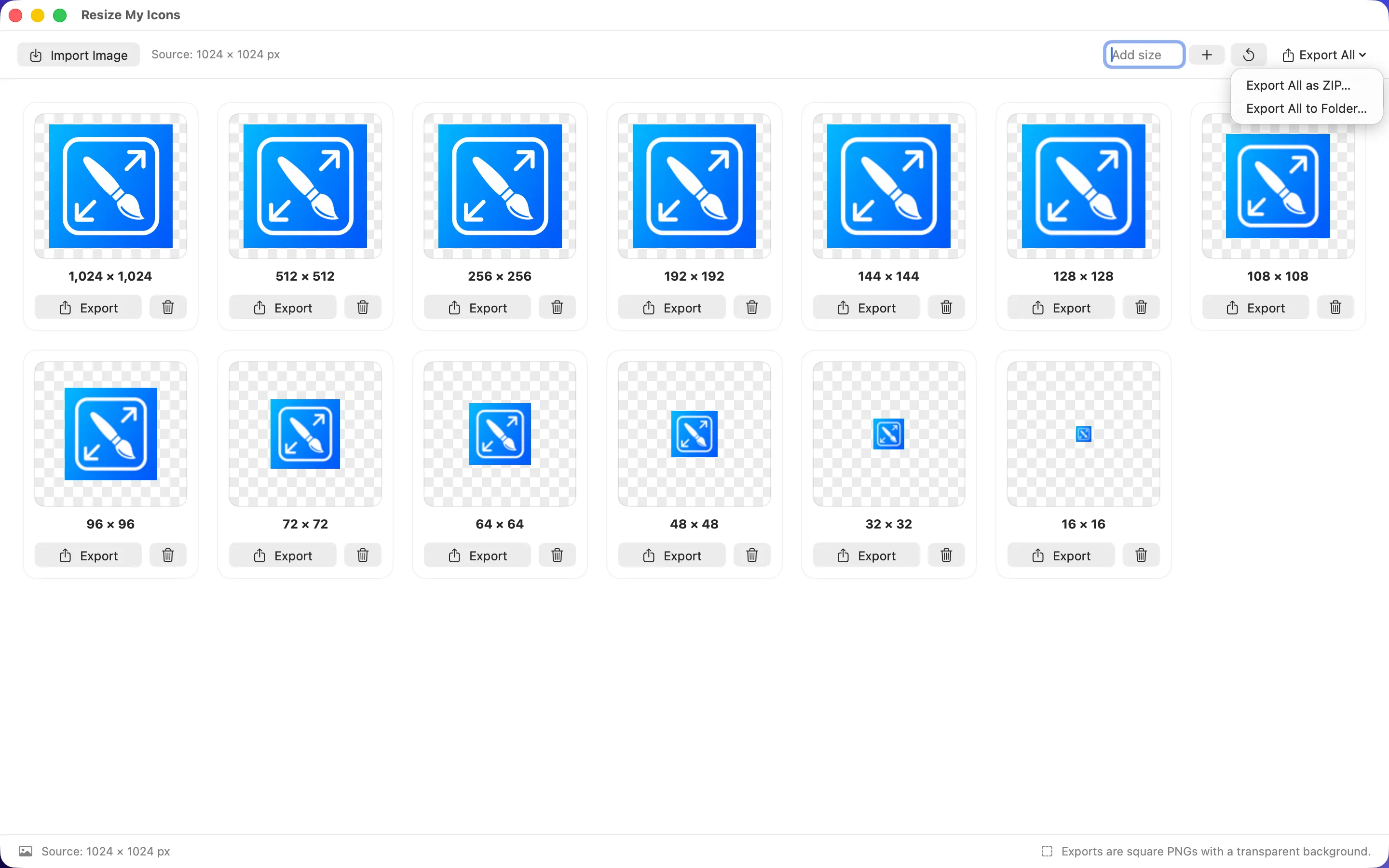
Task: Export the 144 × 144 icon
Action: click(x=867, y=308)
